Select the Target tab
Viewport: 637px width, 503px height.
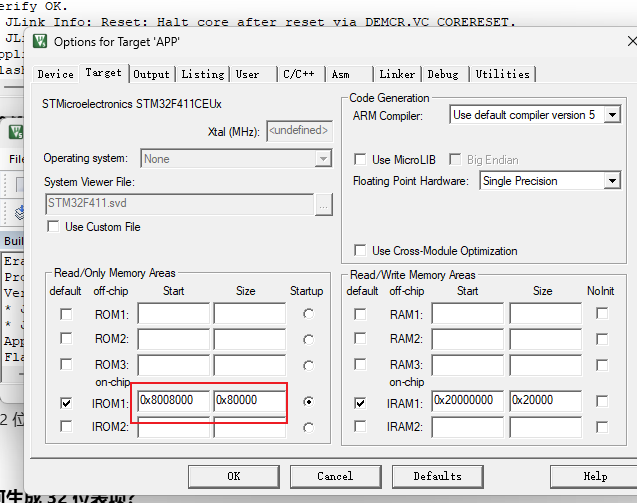coord(104,73)
